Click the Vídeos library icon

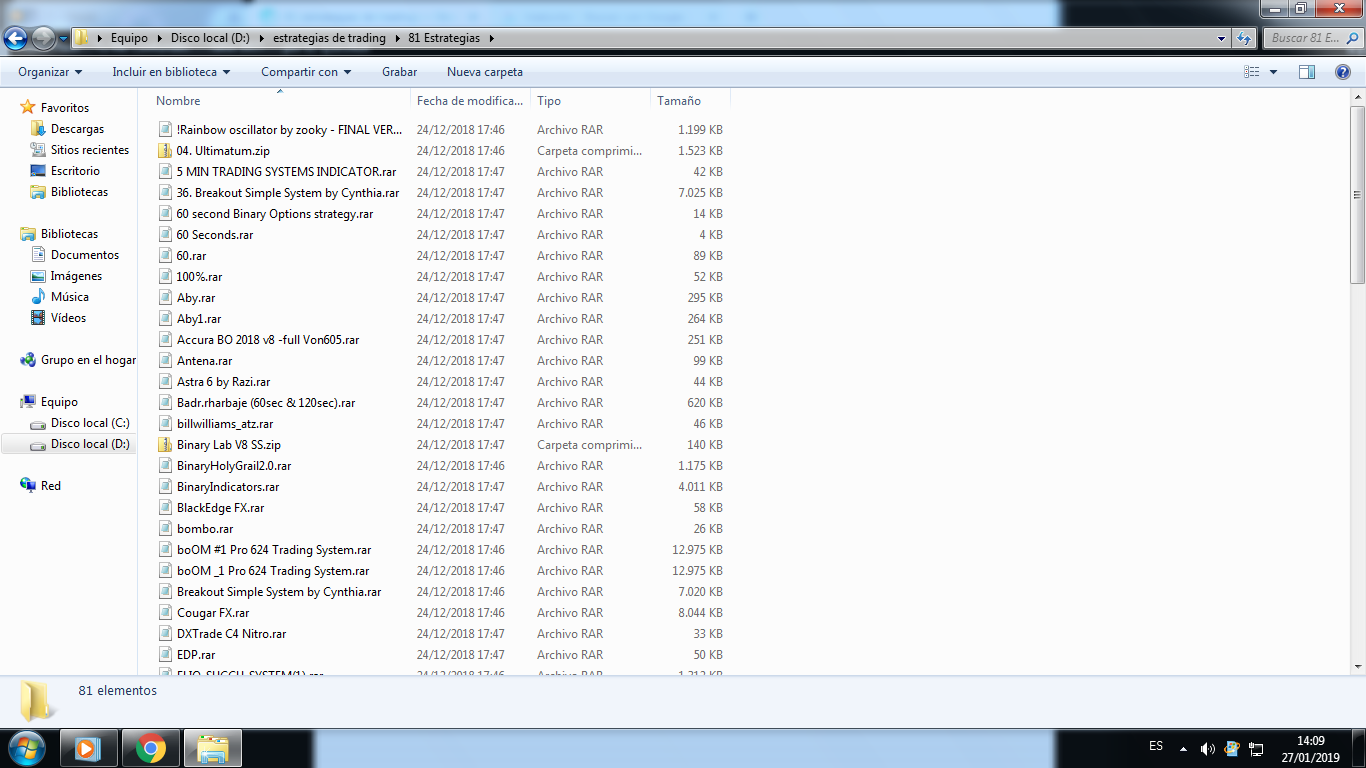(x=38, y=318)
